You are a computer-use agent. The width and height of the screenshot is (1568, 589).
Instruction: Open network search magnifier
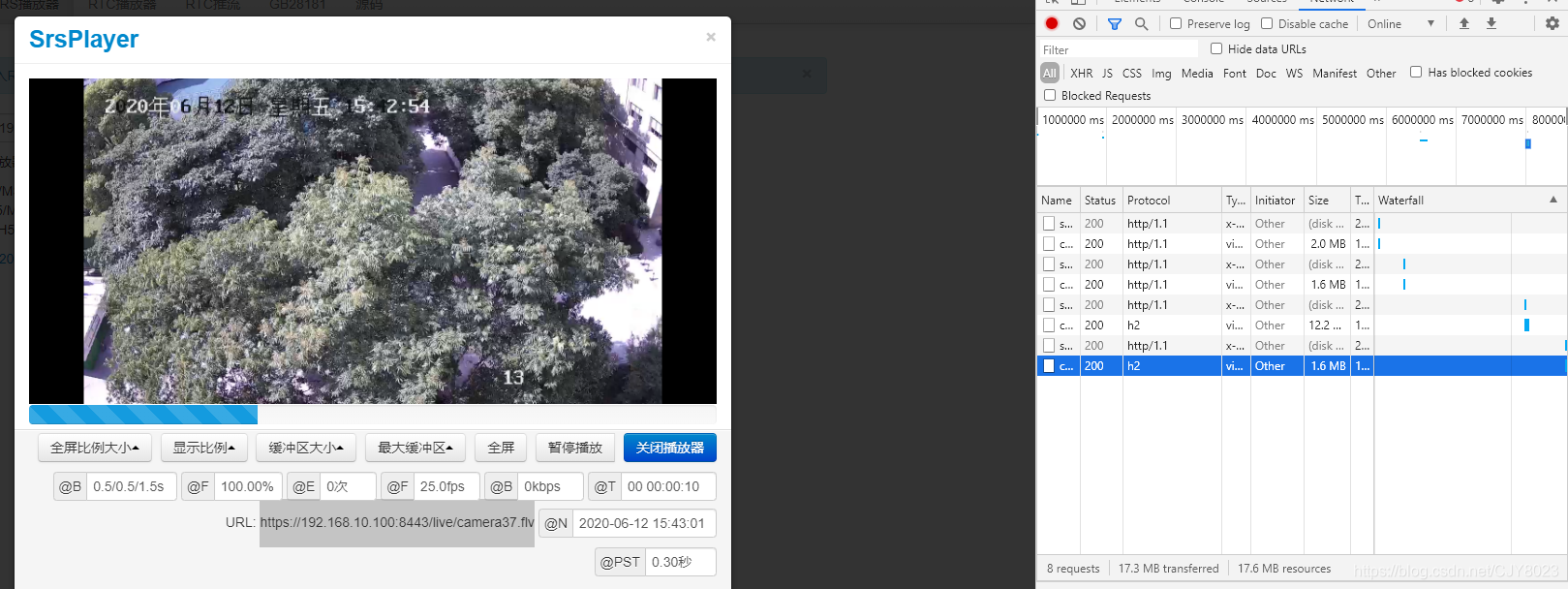tap(1141, 23)
